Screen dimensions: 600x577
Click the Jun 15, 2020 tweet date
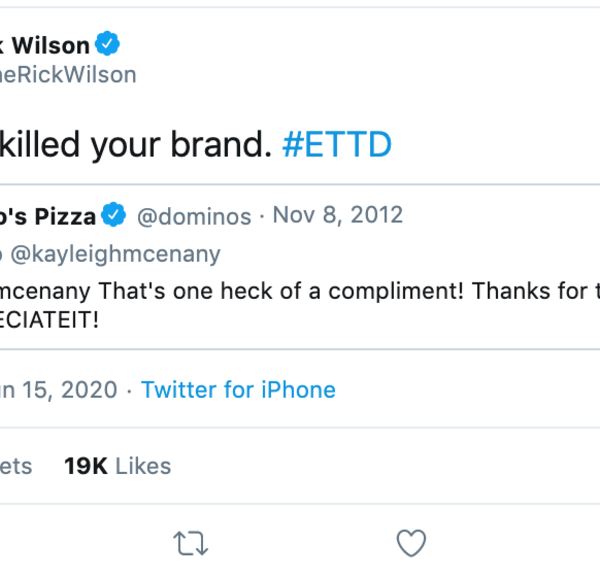point(58,389)
